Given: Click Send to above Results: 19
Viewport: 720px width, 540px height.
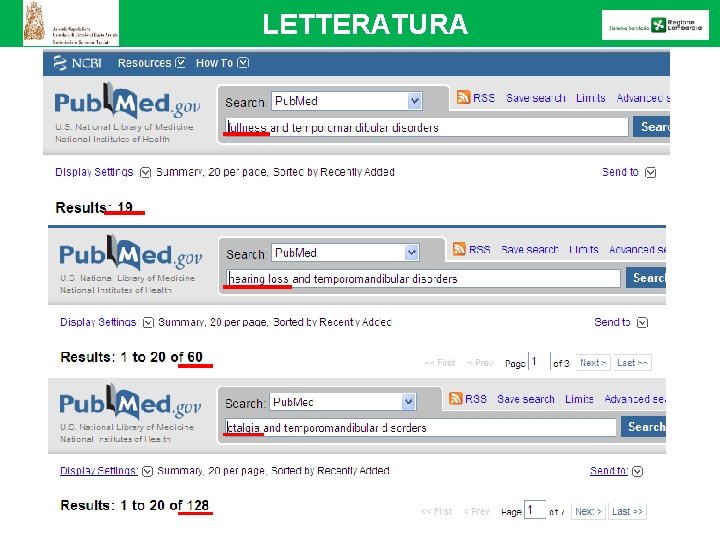Looking at the screenshot, I should pyautogui.click(x=620, y=172).
